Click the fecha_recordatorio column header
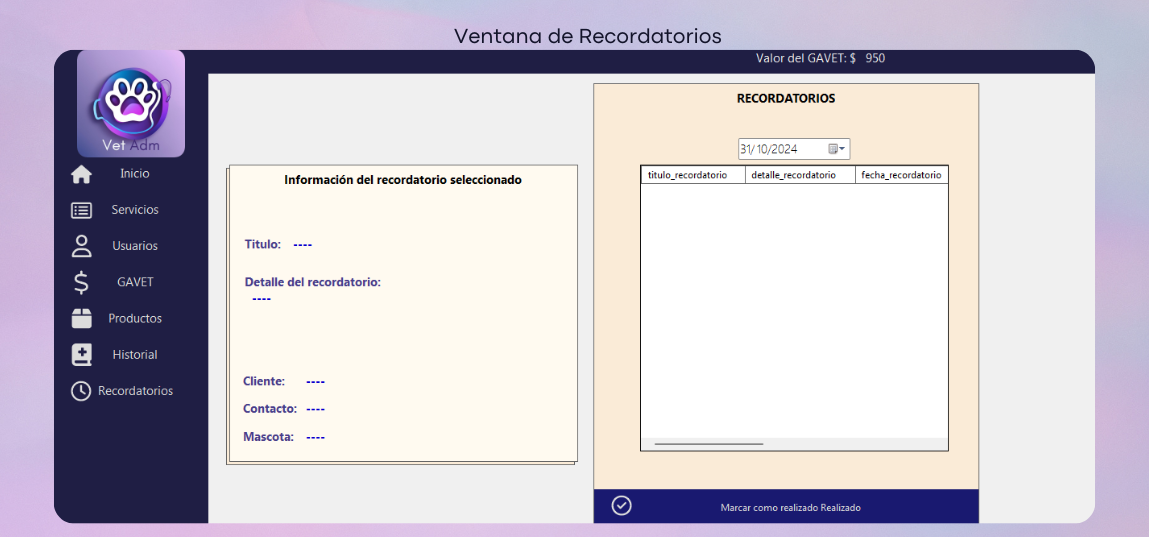This screenshot has height=537, width=1149. click(x=901, y=175)
